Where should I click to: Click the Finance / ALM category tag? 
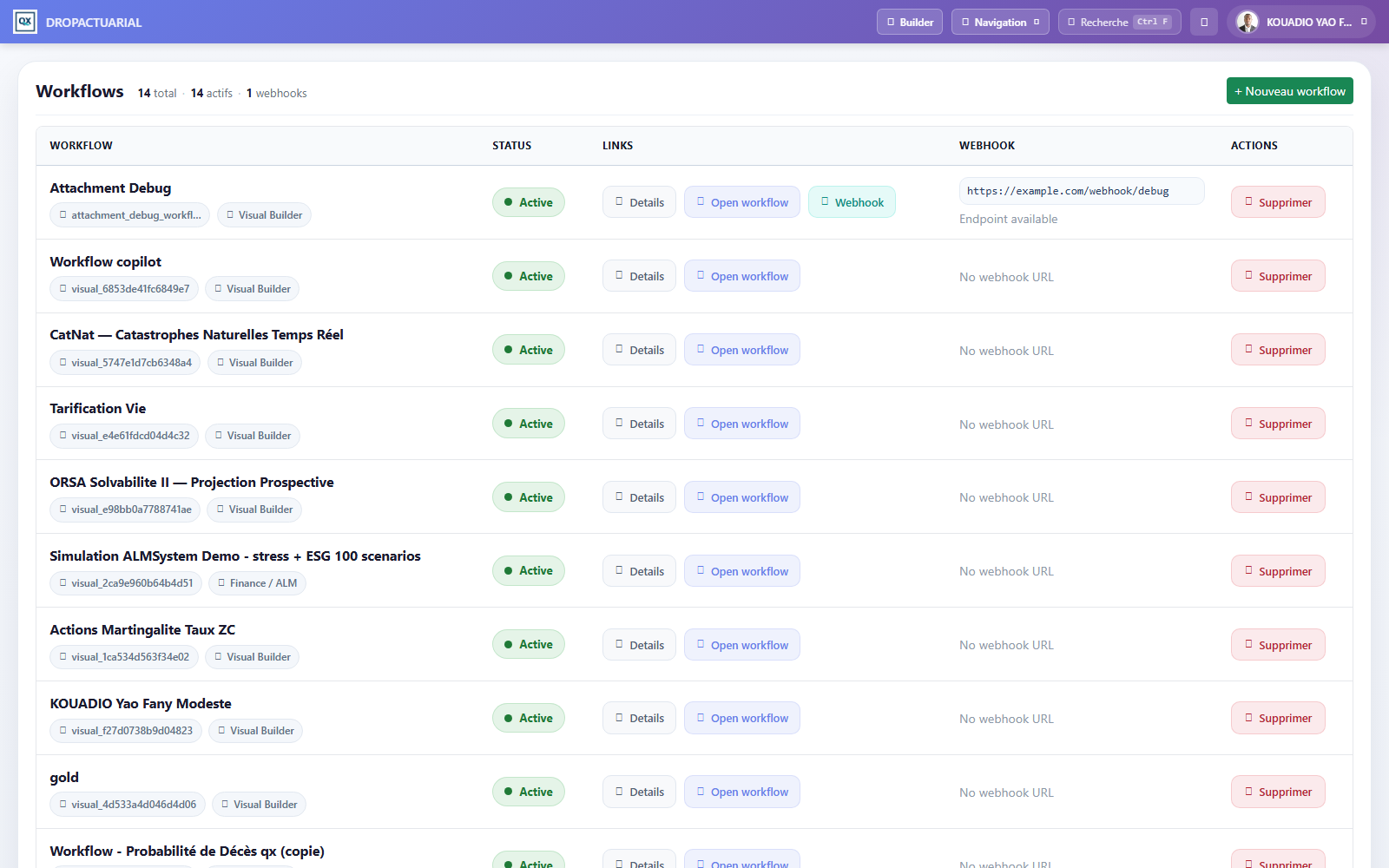257,583
